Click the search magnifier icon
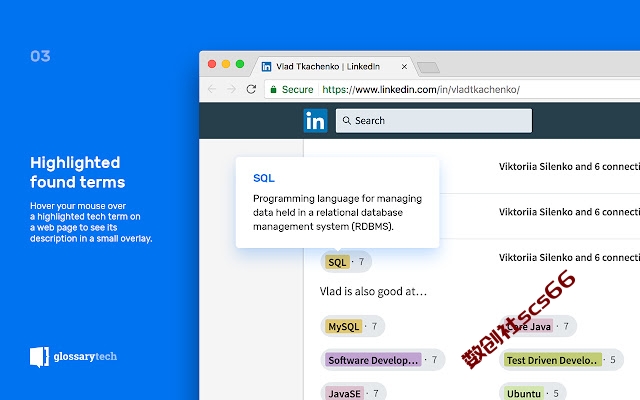This screenshot has width=640, height=400. pyautogui.click(x=347, y=120)
